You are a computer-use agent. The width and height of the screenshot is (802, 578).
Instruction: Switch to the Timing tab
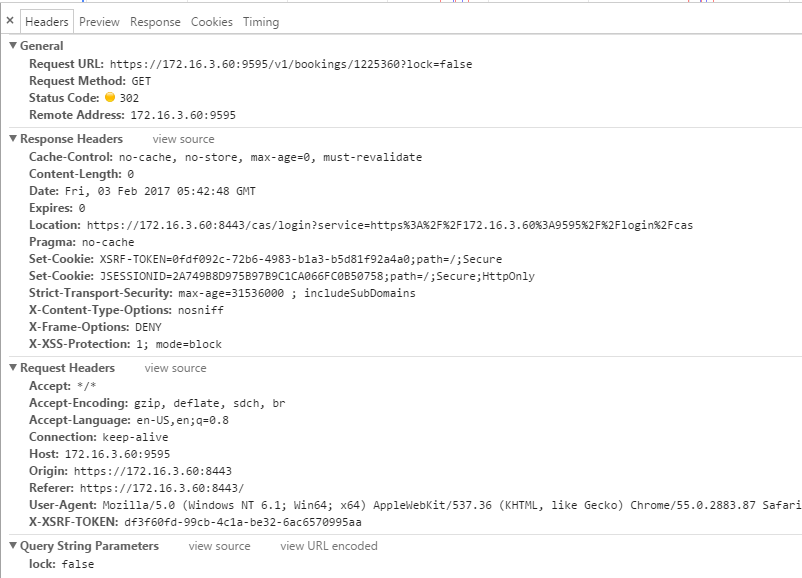pyautogui.click(x=261, y=22)
